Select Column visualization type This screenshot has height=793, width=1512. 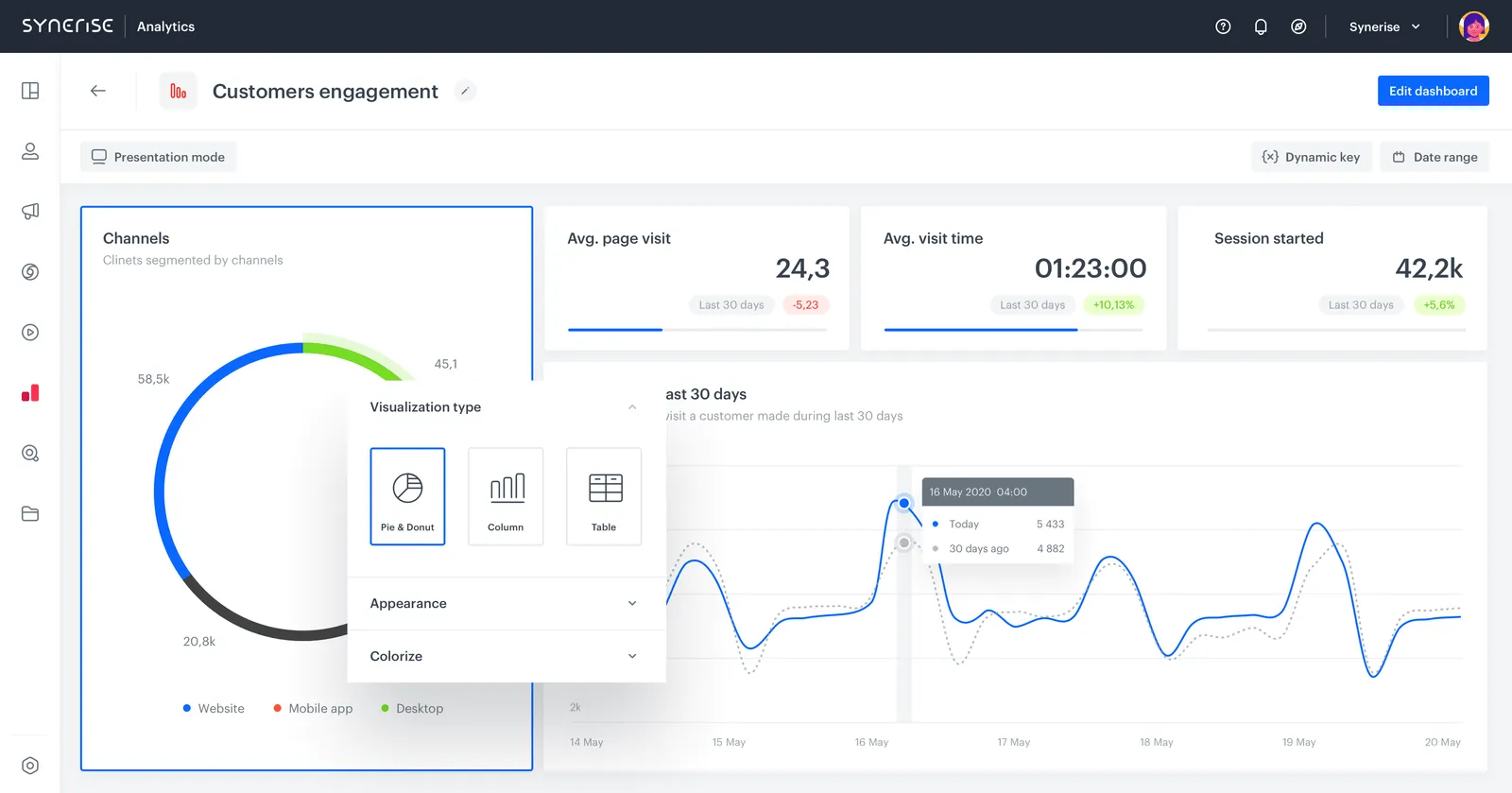point(506,496)
